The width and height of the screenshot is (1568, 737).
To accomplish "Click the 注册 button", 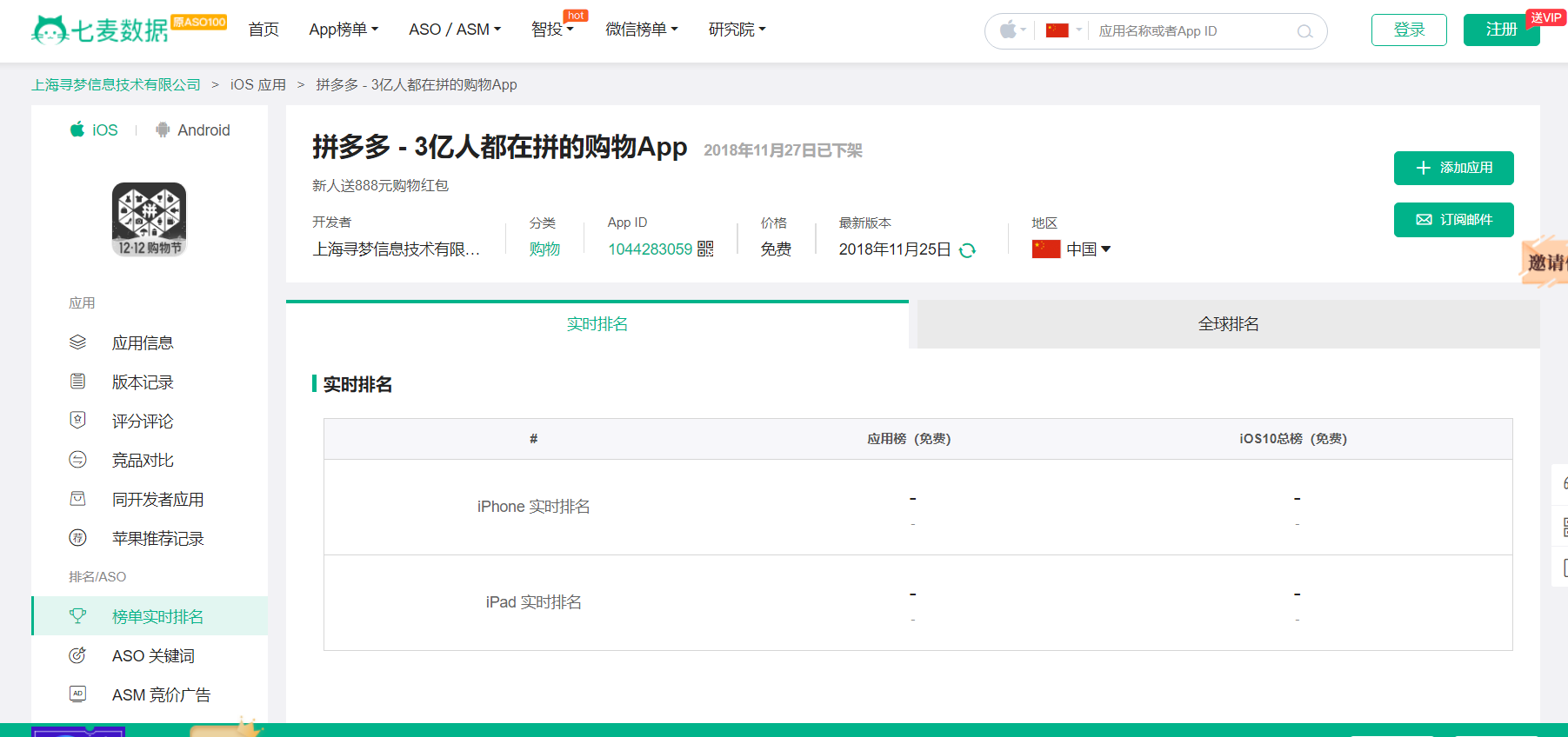I will [x=1501, y=30].
